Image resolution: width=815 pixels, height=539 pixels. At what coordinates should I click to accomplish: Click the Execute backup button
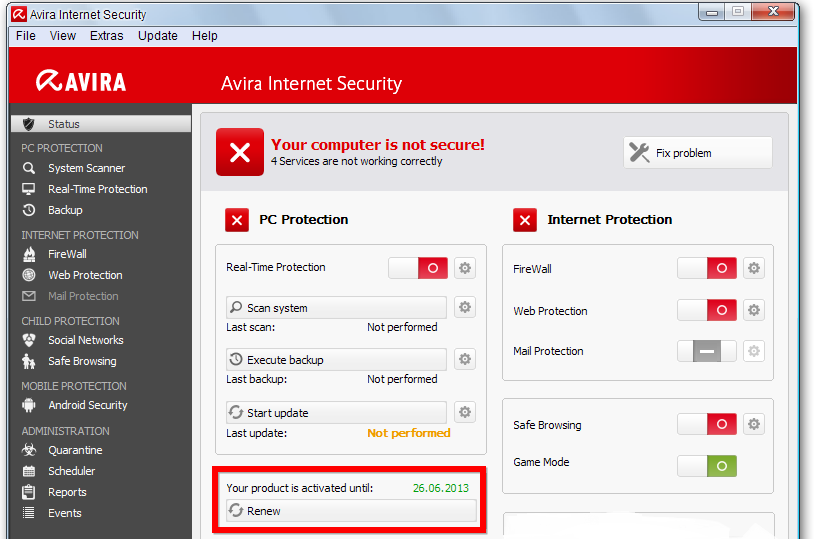336,360
